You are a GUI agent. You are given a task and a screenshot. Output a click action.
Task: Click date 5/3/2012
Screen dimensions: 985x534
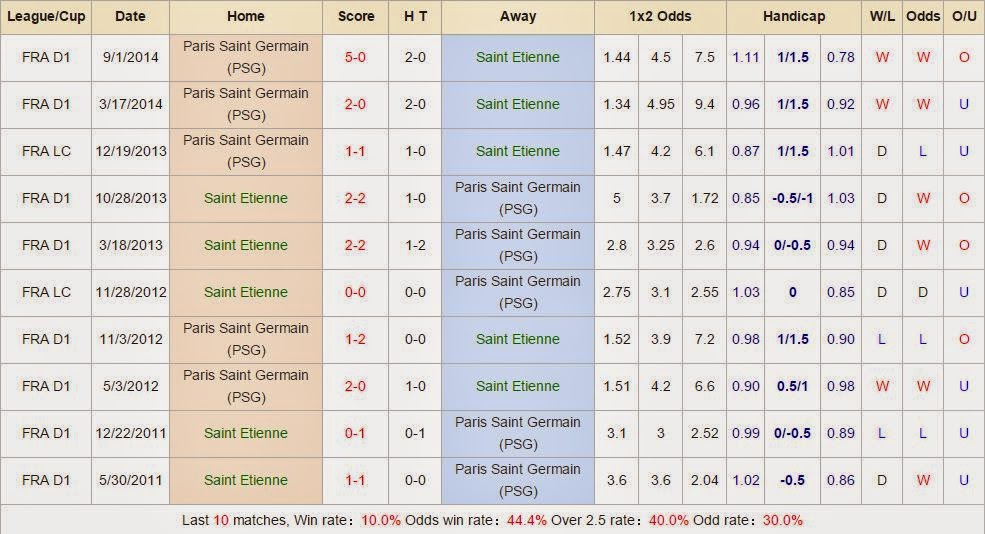point(131,386)
